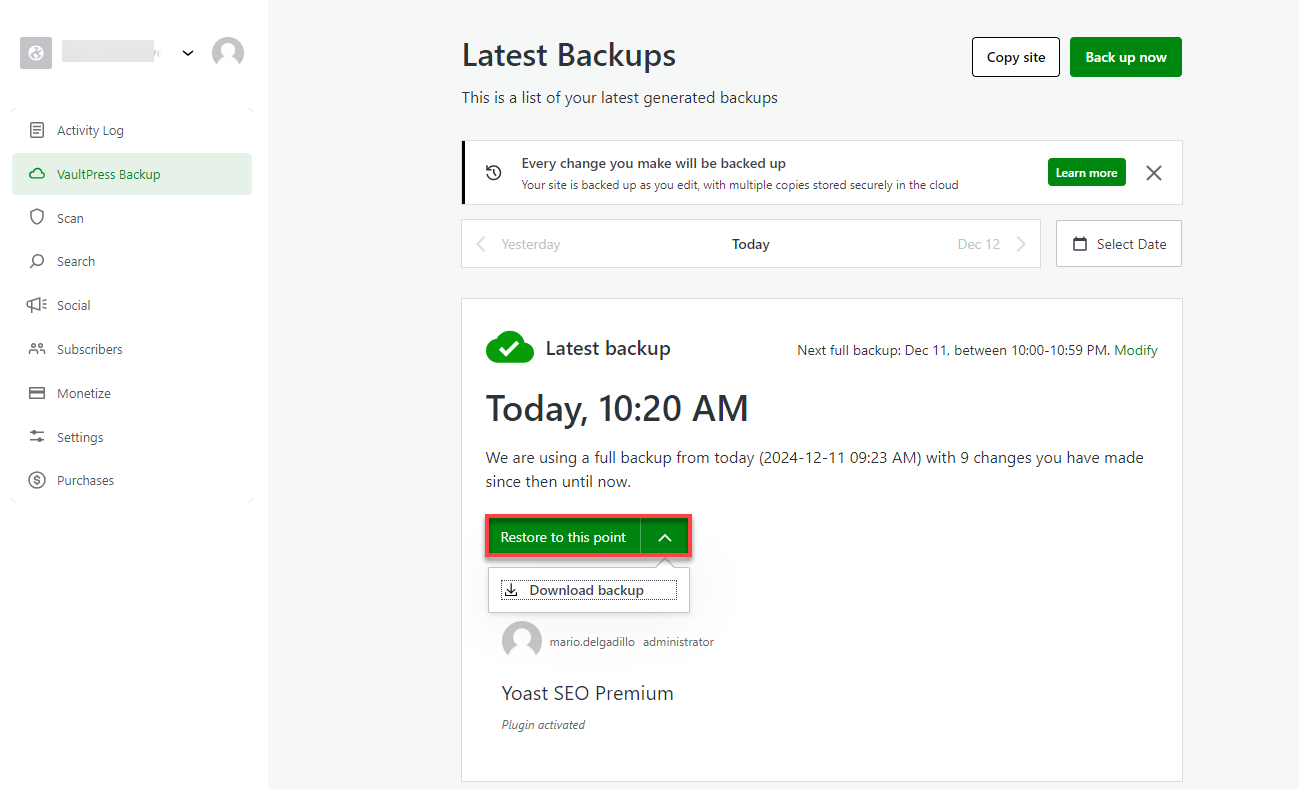Click the download icon next to Download backup
The width and height of the screenshot is (1299, 789).
[x=511, y=589]
